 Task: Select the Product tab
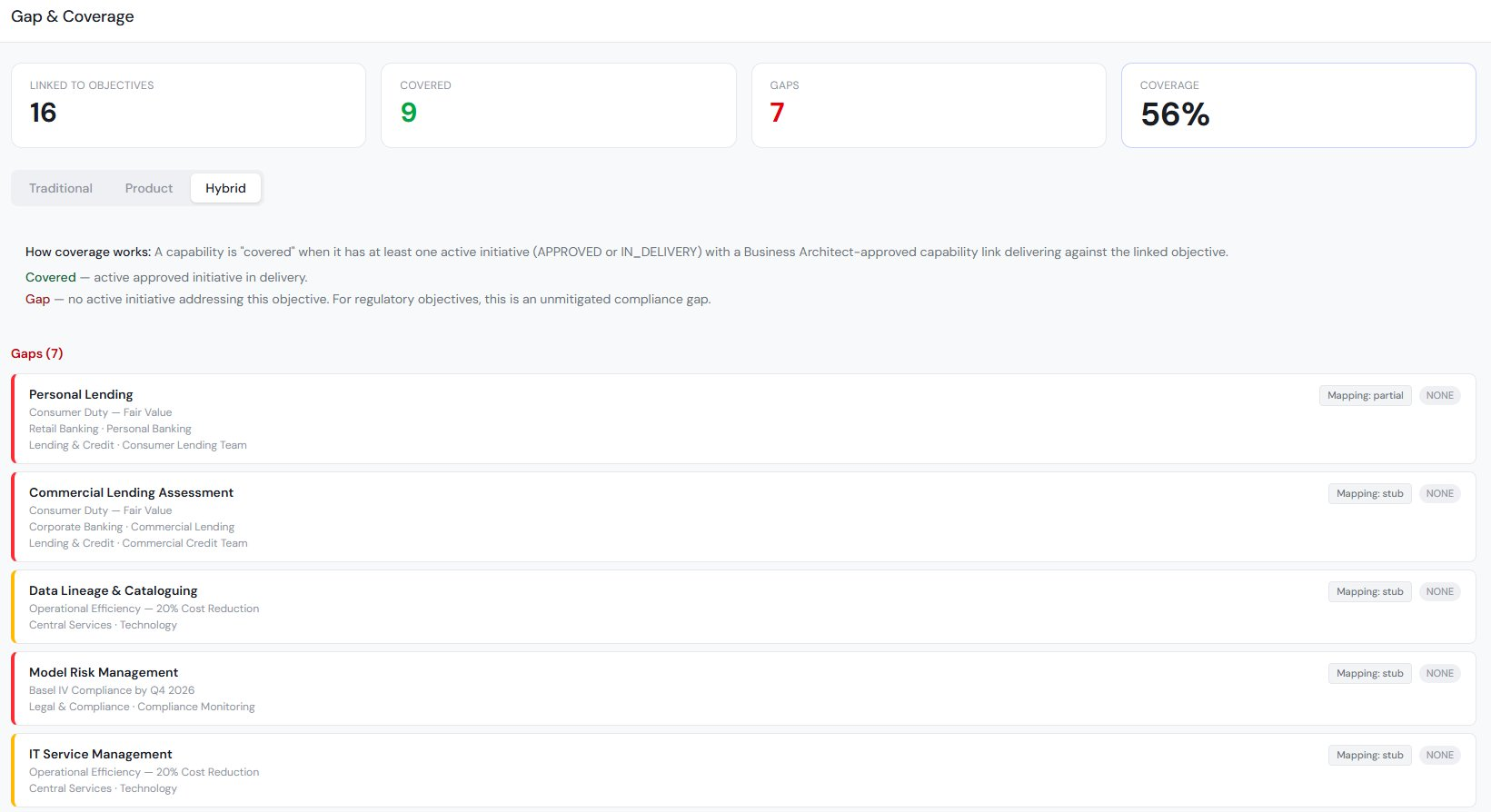point(149,188)
